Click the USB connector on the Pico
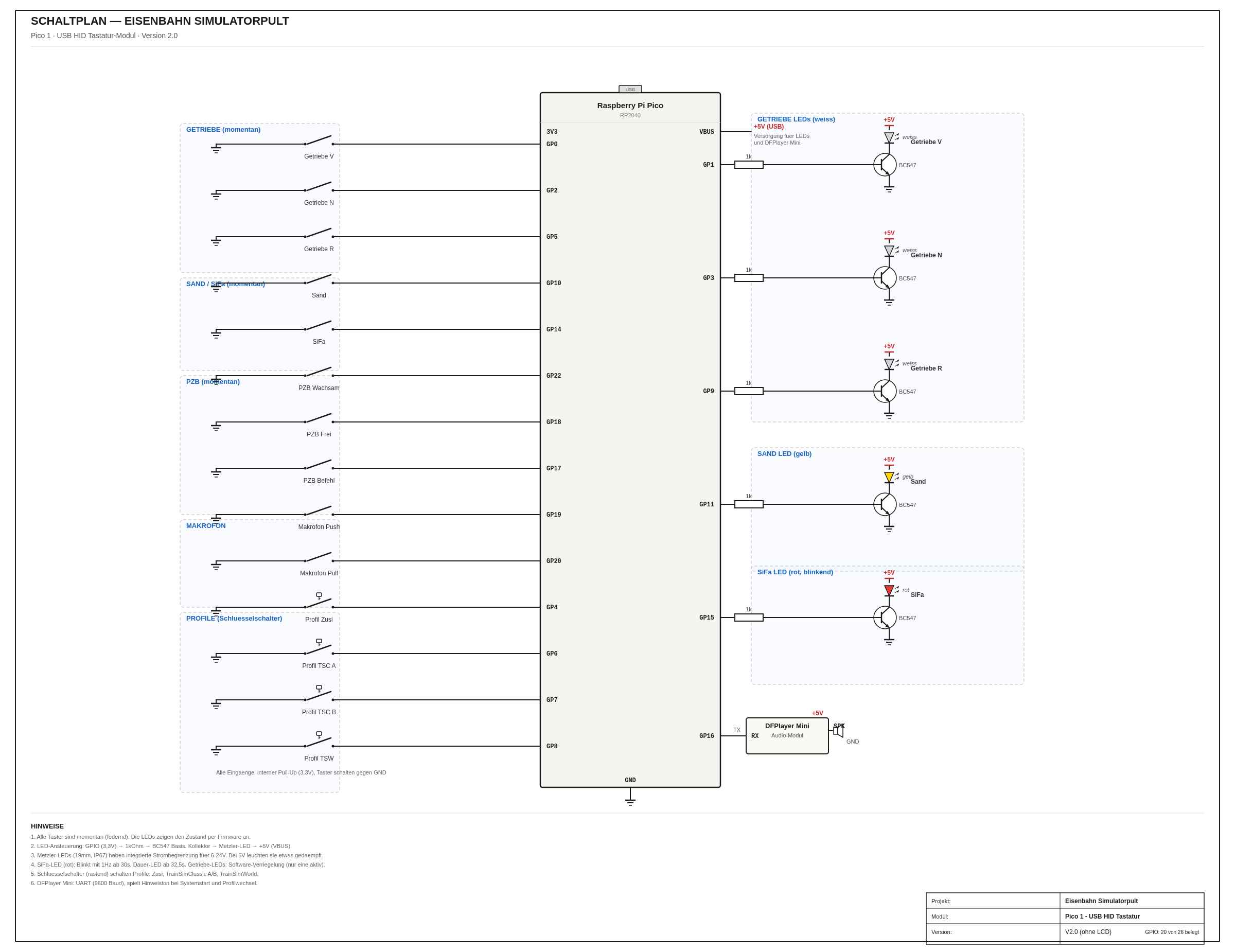1235x952 pixels. 630,90
